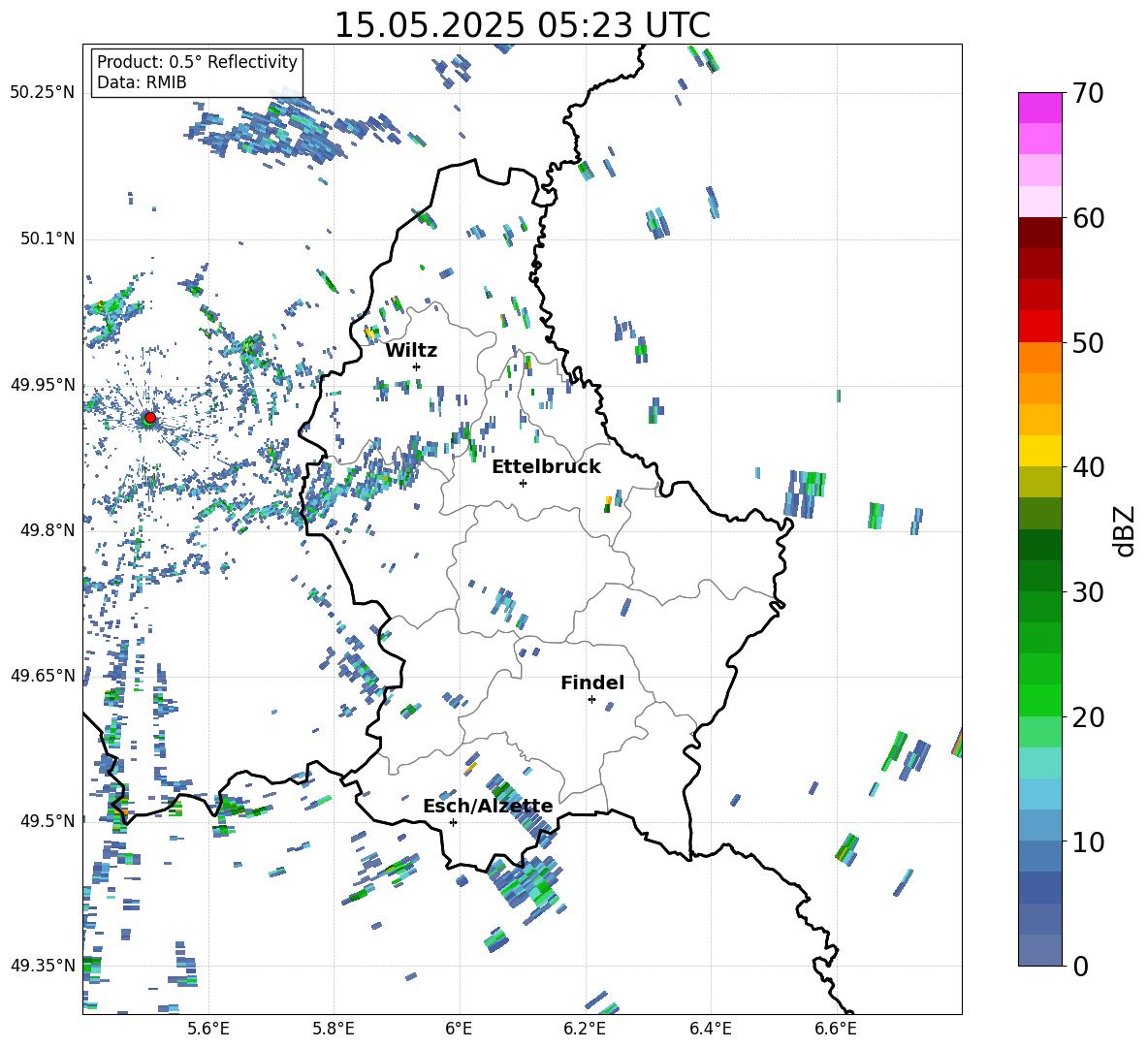1148x1048 pixels.
Task: Click the 50.1°N latitude label
Action: pos(48,238)
